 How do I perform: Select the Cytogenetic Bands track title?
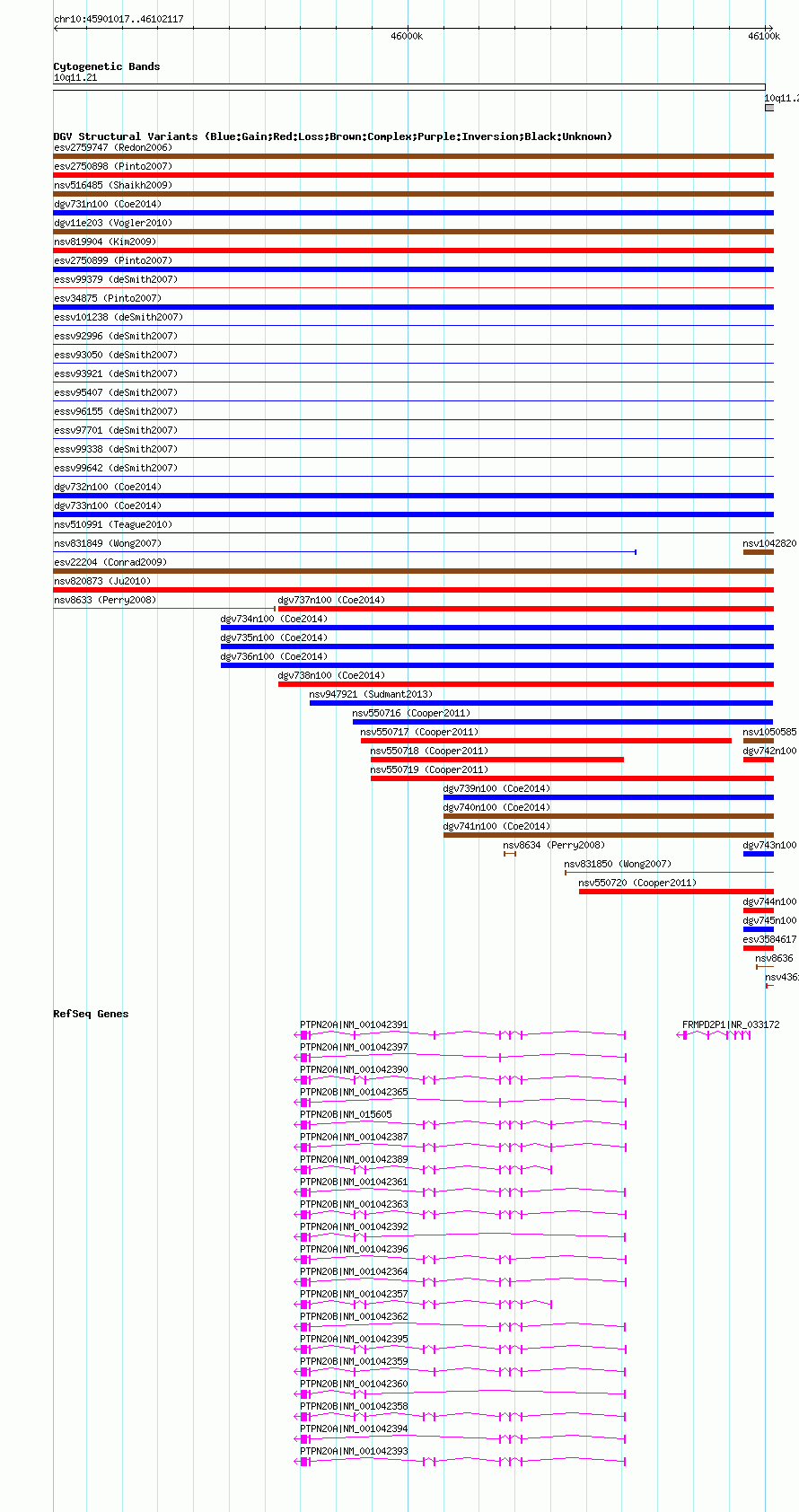(x=107, y=66)
